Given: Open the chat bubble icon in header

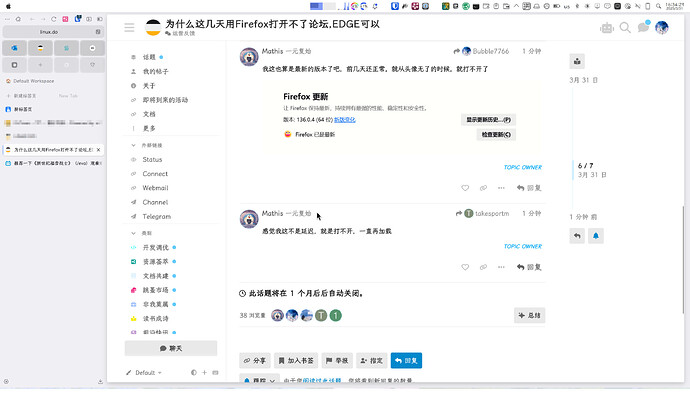Looking at the screenshot, I should [x=643, y=27].
